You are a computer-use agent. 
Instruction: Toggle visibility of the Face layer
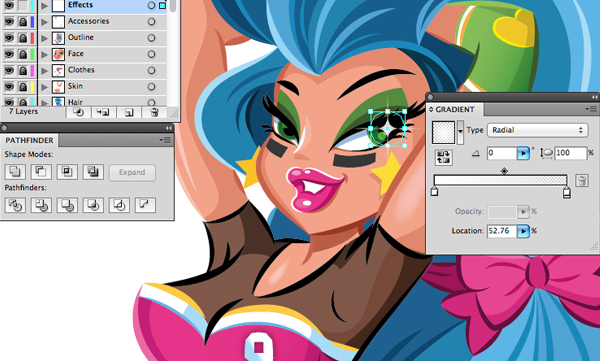(9, 54)
